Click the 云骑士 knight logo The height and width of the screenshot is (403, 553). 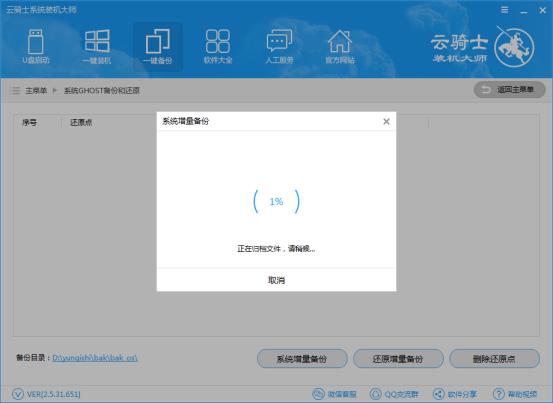click(514, 47)
